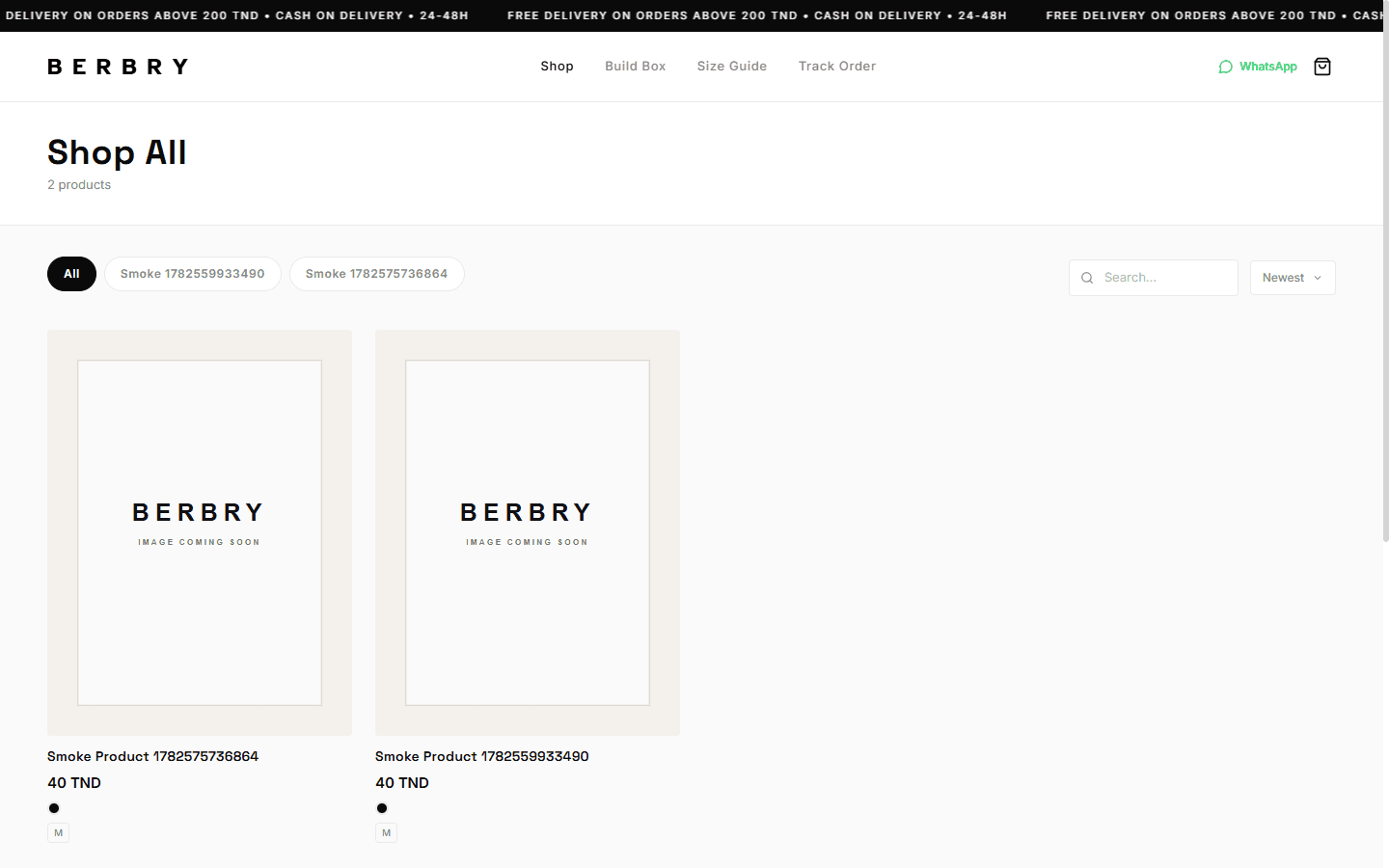Click the 40 TND price of product 1782559933490
1389x868 pixels.
click(402, 783)
